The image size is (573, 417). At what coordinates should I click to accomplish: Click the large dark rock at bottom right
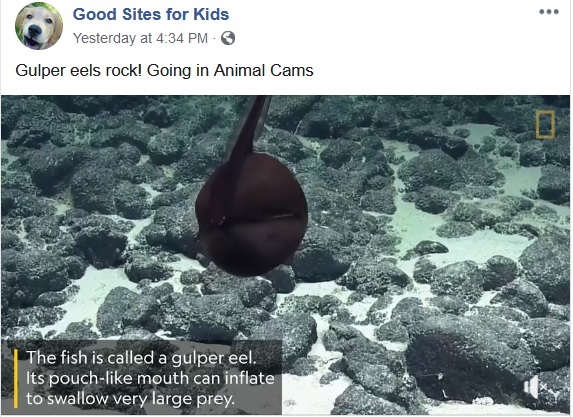[471, 356]
